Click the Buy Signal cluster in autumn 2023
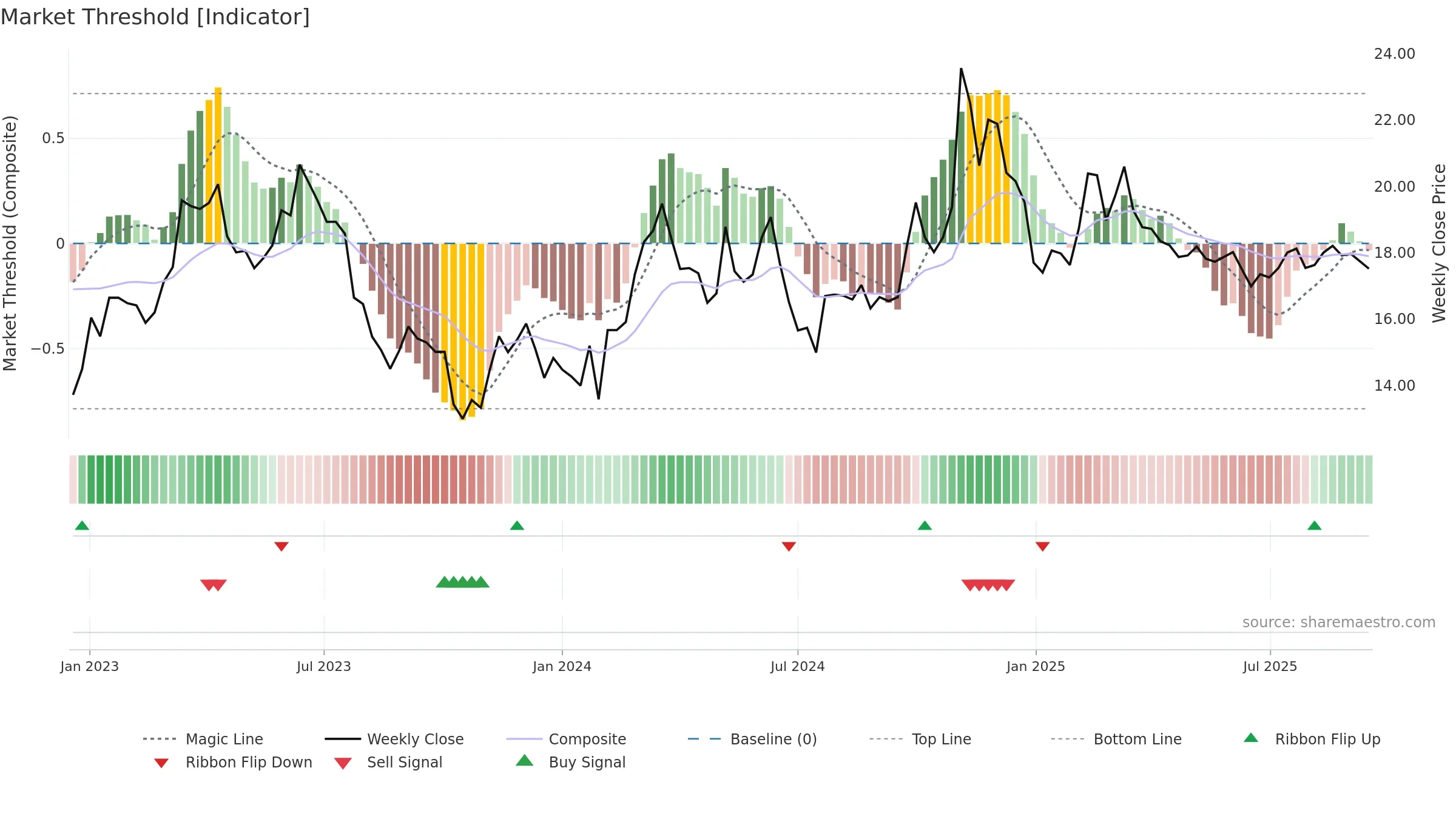Screen dimensions: 1456x819 tap(462, 582)
